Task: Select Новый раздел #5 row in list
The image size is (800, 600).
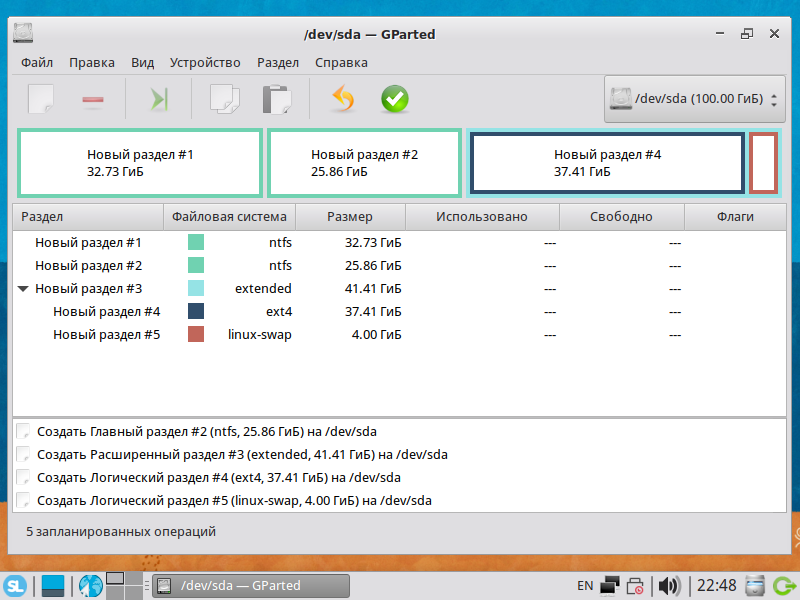Action: (x=399, y=334)
